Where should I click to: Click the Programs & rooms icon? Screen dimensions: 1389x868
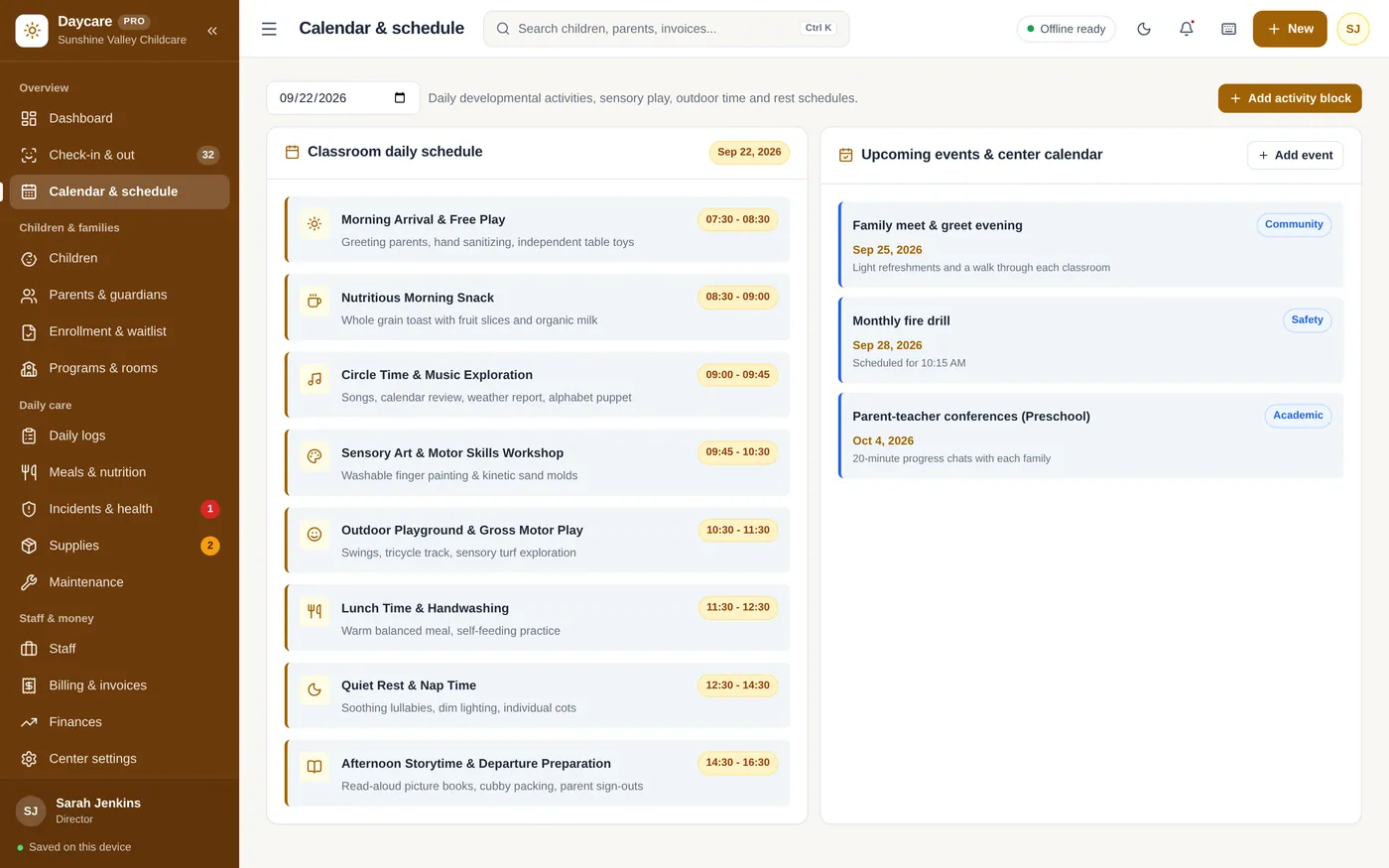click(x=29, y=368)
